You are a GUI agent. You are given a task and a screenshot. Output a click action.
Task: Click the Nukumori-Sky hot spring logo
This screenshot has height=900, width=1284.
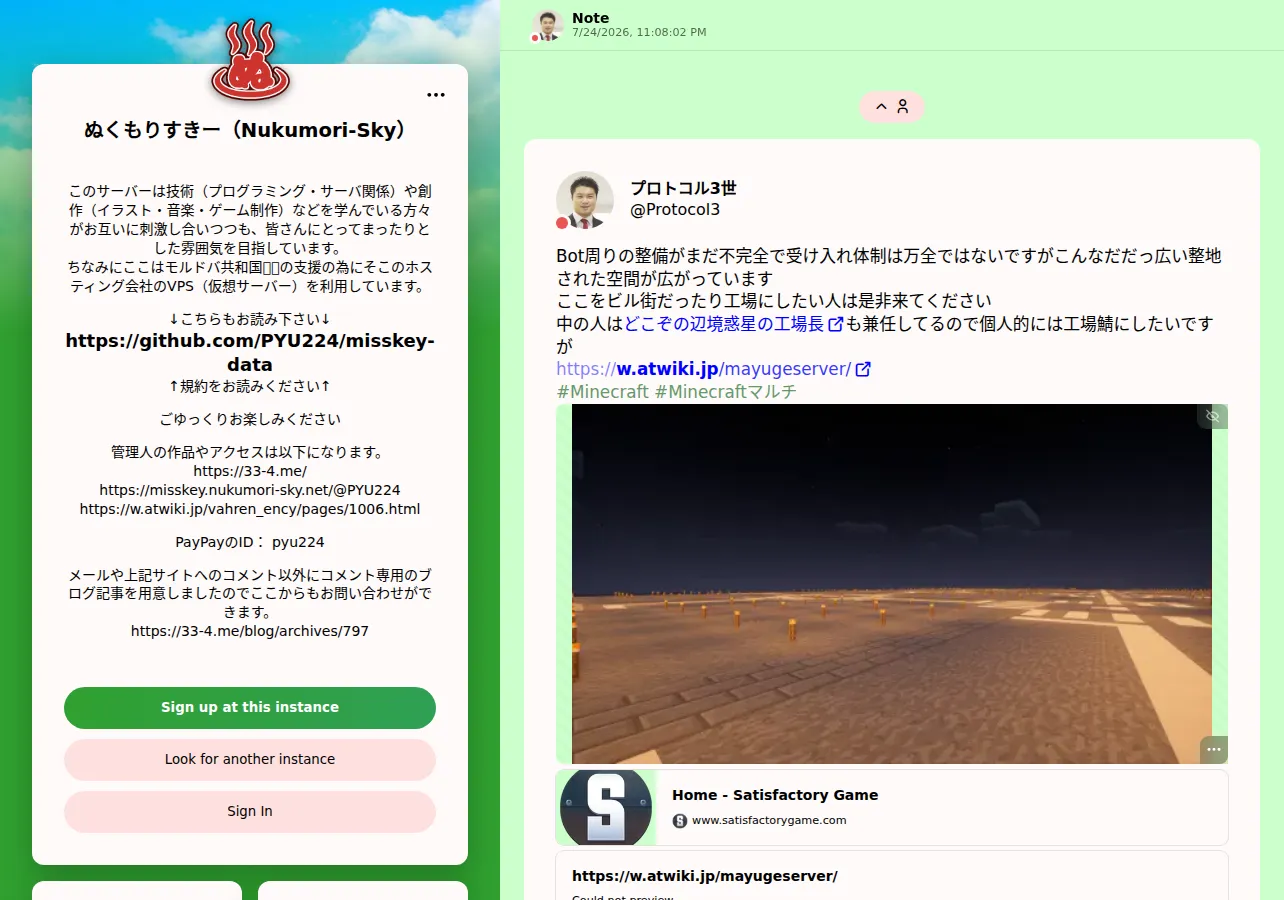click(250, 60)
